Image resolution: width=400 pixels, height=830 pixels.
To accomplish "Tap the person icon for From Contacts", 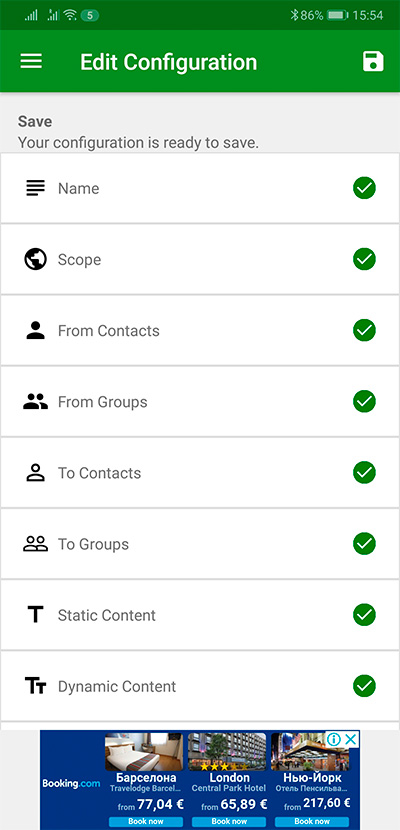I will coord(35,330).
